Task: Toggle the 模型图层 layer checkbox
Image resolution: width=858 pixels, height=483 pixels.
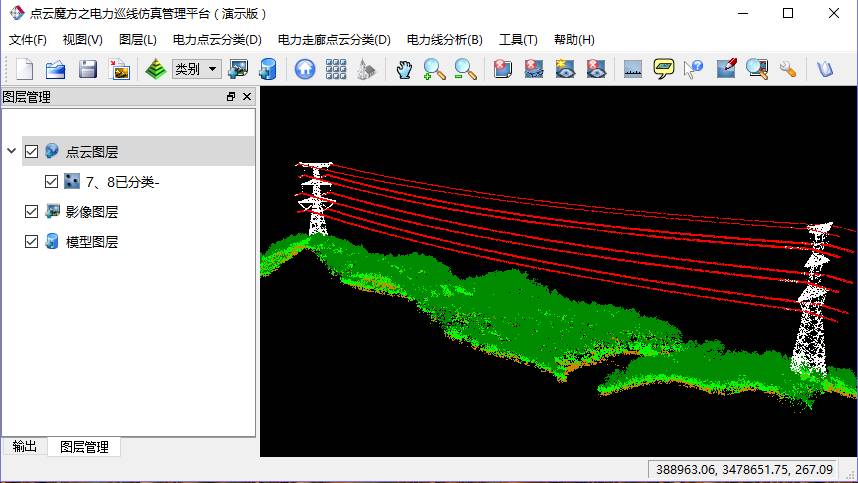Action: pyautogui.click(x=32, y=242)
